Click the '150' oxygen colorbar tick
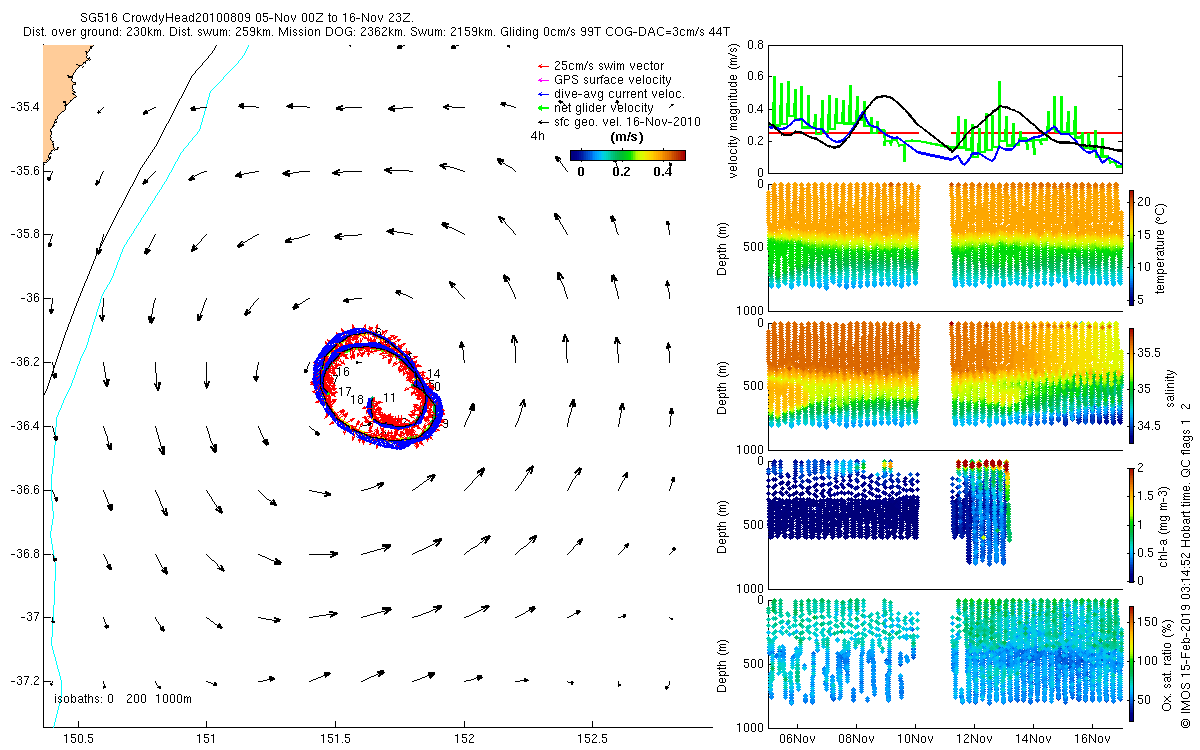The height and width of the screenshot is (750, 1200). pos(1148,622)
